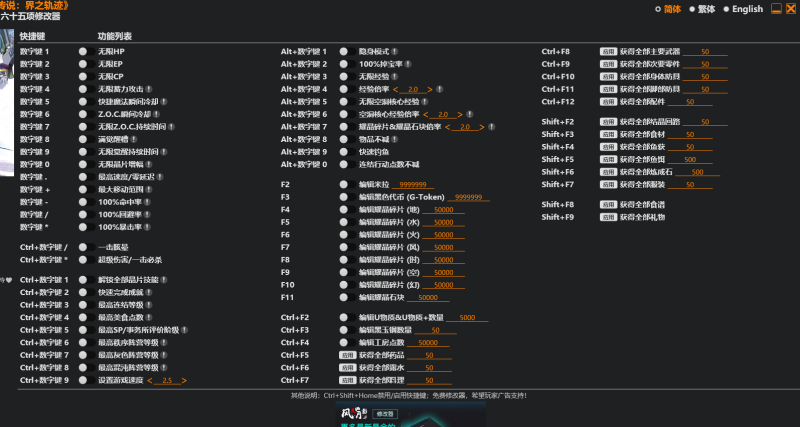
Task: Click info icon beside 最高连结等级
Action: tap(148, 305)
